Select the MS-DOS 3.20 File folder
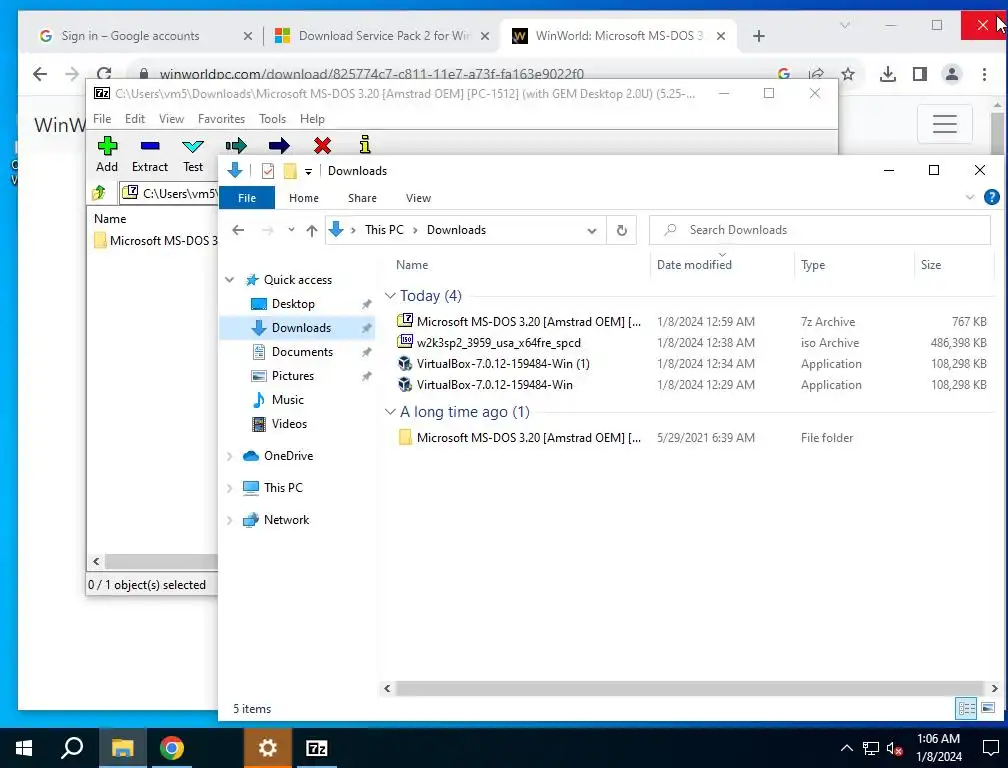1008x768 pixels. pyautogui.click(x=692, y=438)
